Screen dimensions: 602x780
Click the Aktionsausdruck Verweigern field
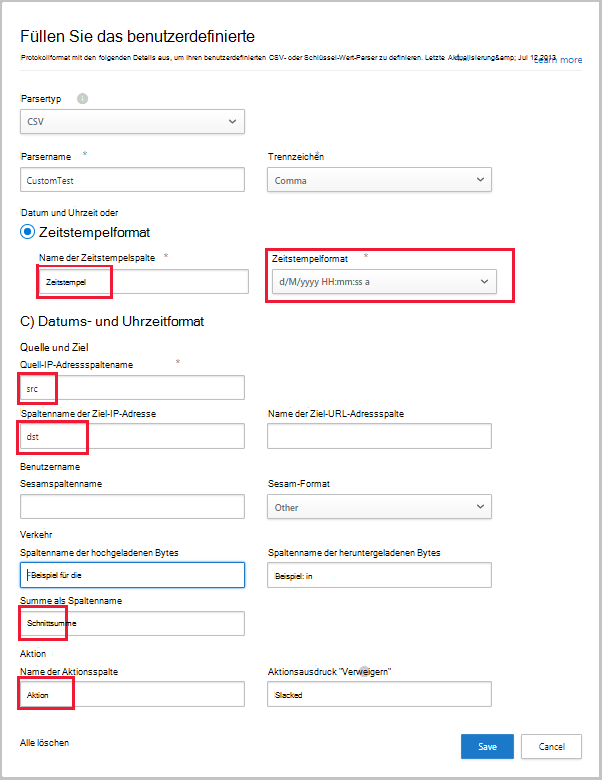379,694
